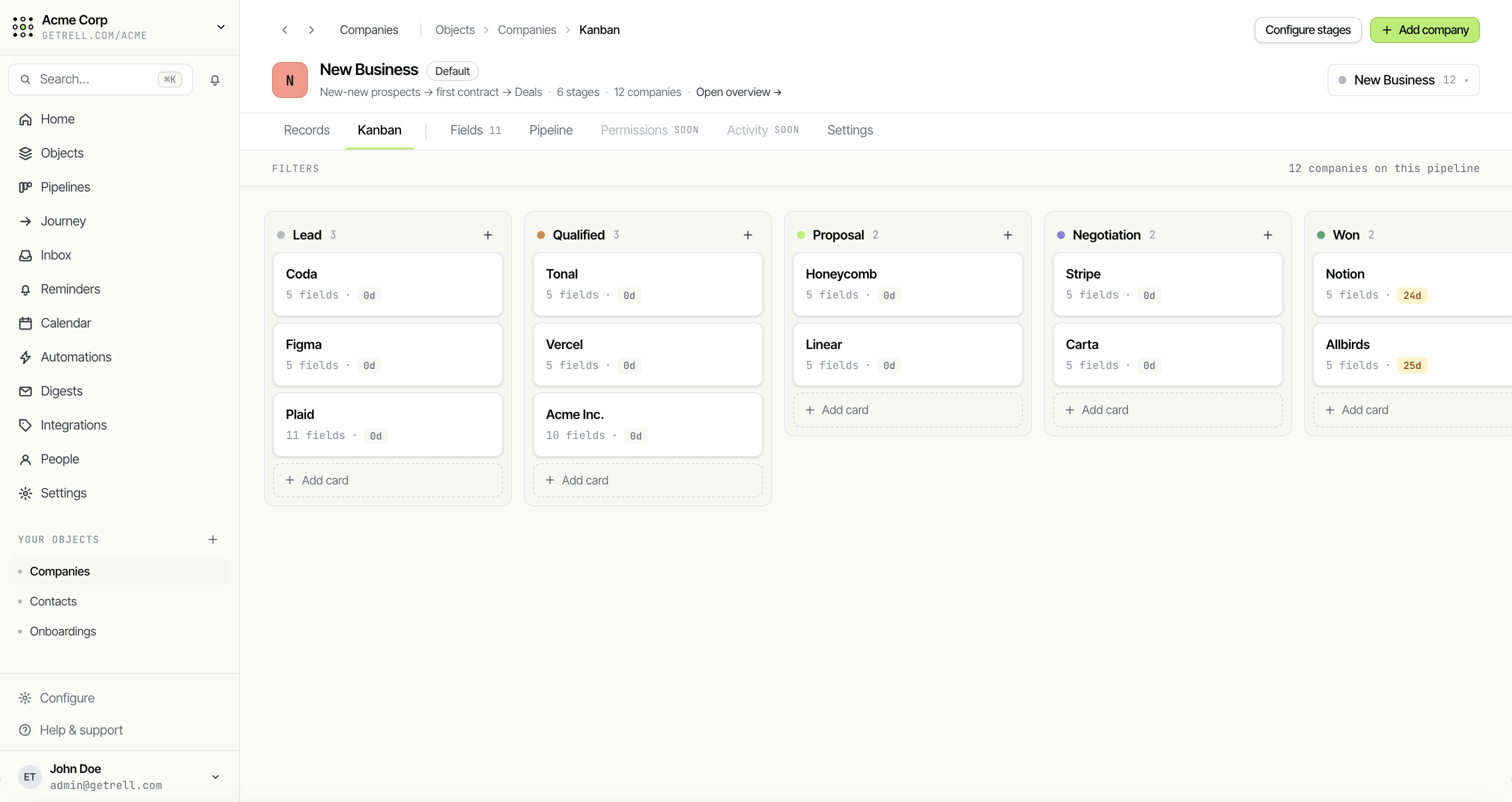Open the Fields tab
1512x802 pixels.
(475, 130)
